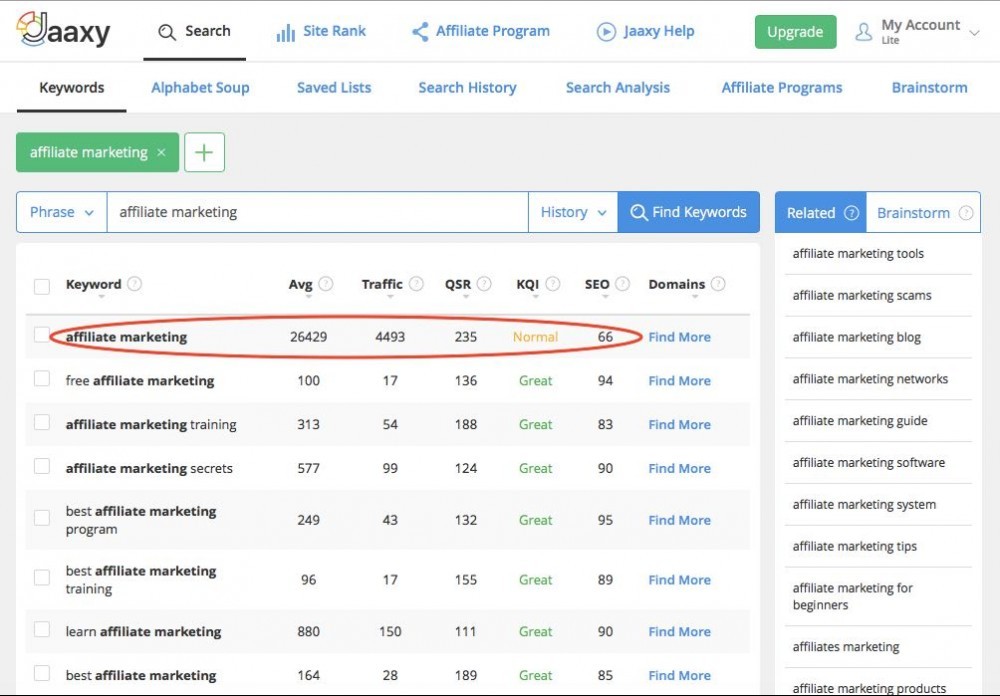Switch to the Alphabet Soup tab
This screenshot has height=696, width=1000.
pos(200,88)
